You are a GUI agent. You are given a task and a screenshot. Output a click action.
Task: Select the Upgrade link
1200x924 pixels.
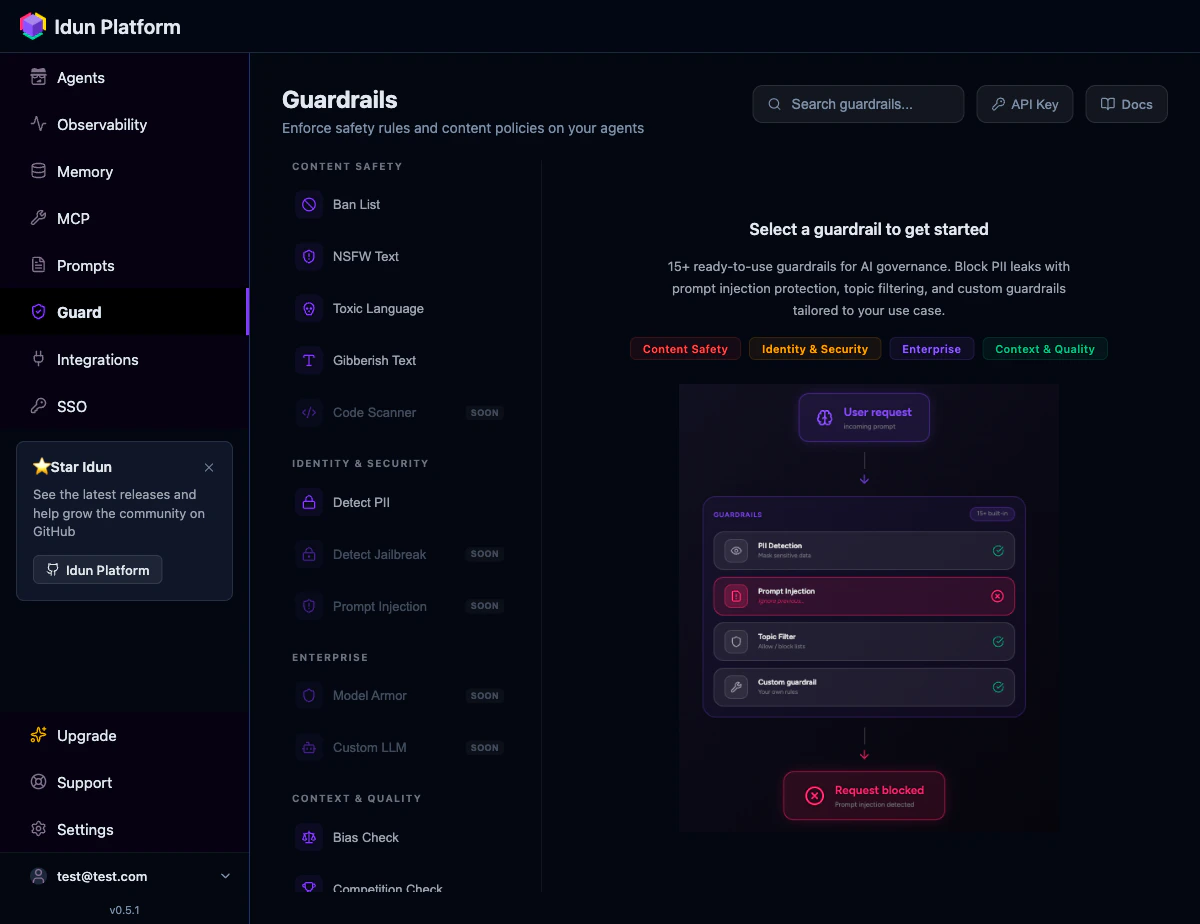coord(124,735)
